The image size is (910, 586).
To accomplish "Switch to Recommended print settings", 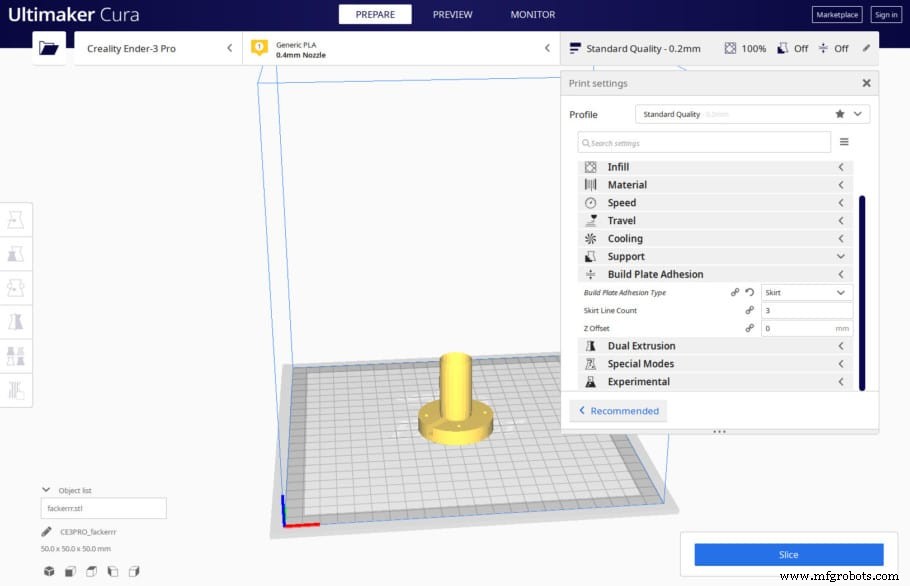I will [x=618, y=410].
